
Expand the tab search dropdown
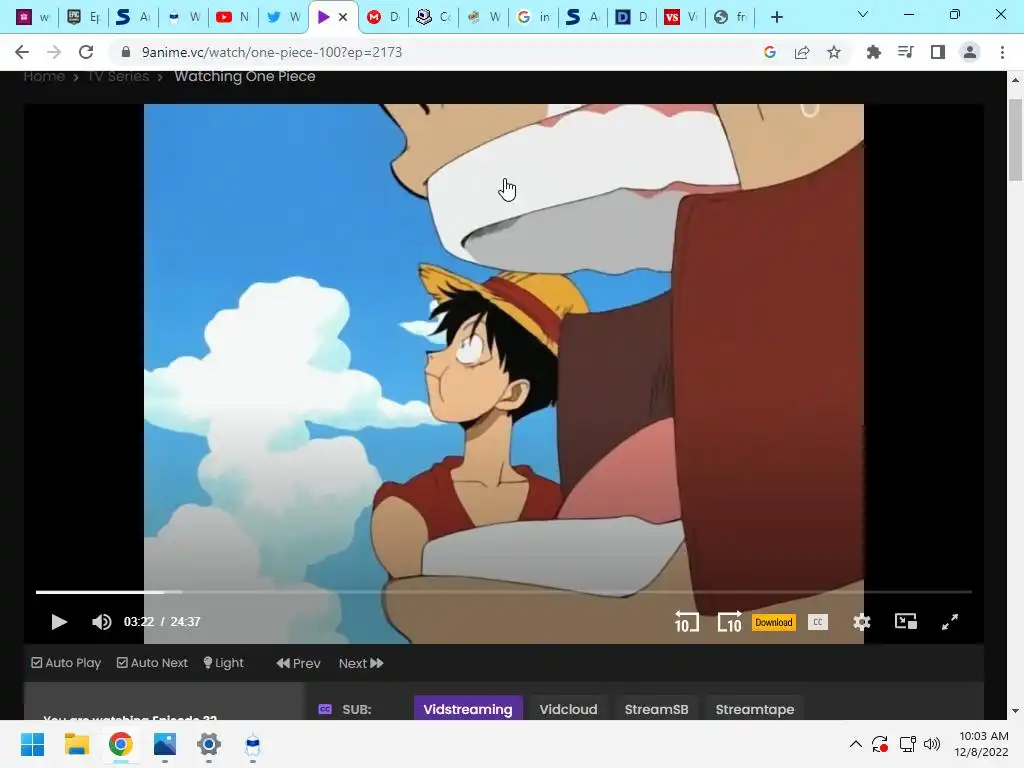pyautogui.click(x=863, y=14)
